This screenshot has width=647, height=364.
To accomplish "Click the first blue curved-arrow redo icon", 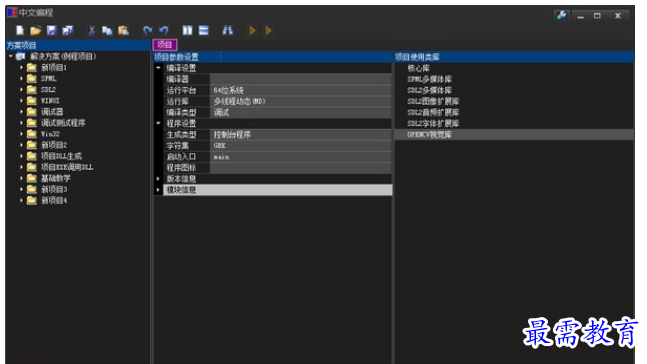I will (x=147, y=30).
